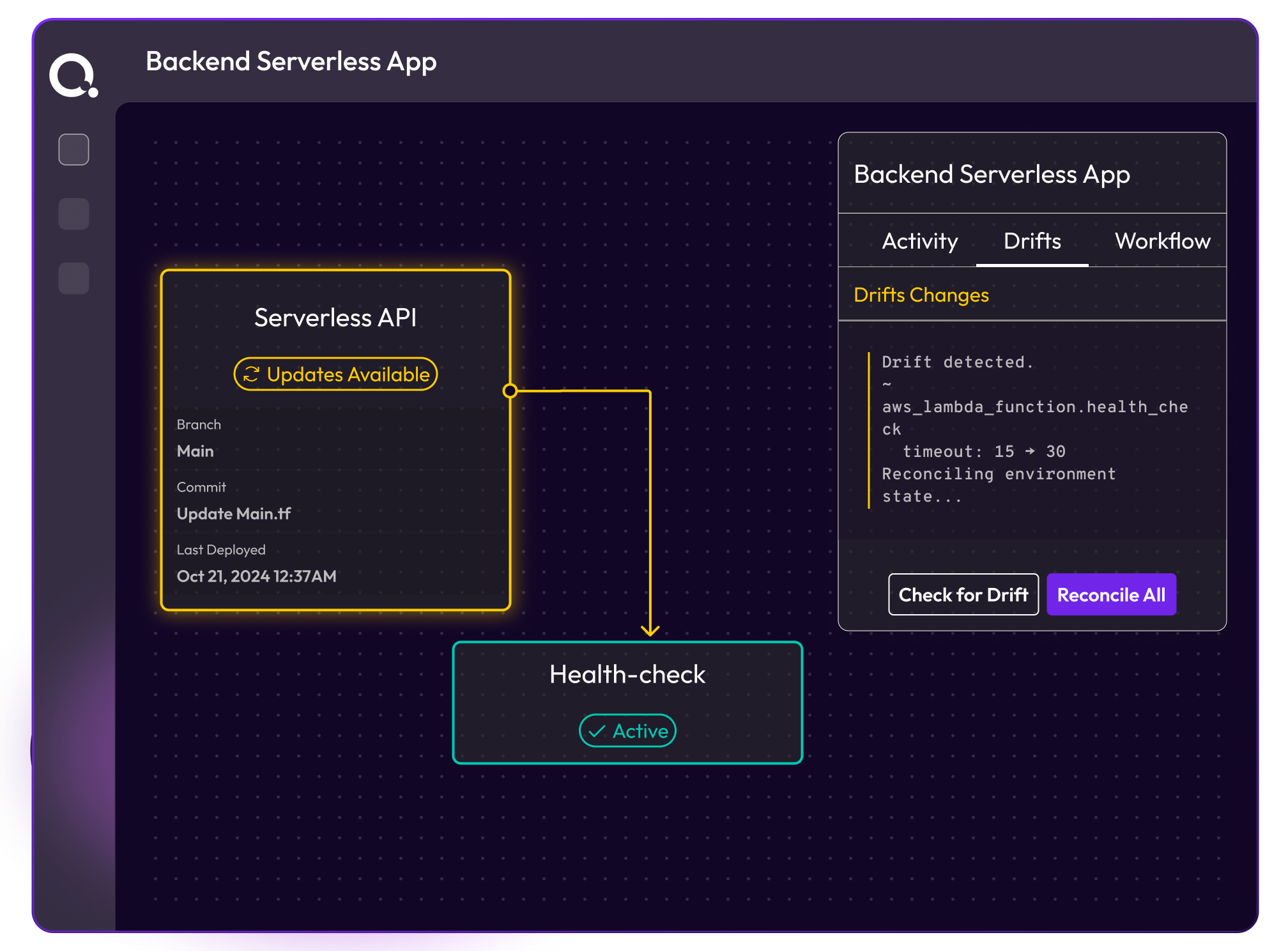Click the yellow arrowhead above Health-check node
The width and height of the screenshot is (1288, 951).
[x=650, y=630]
